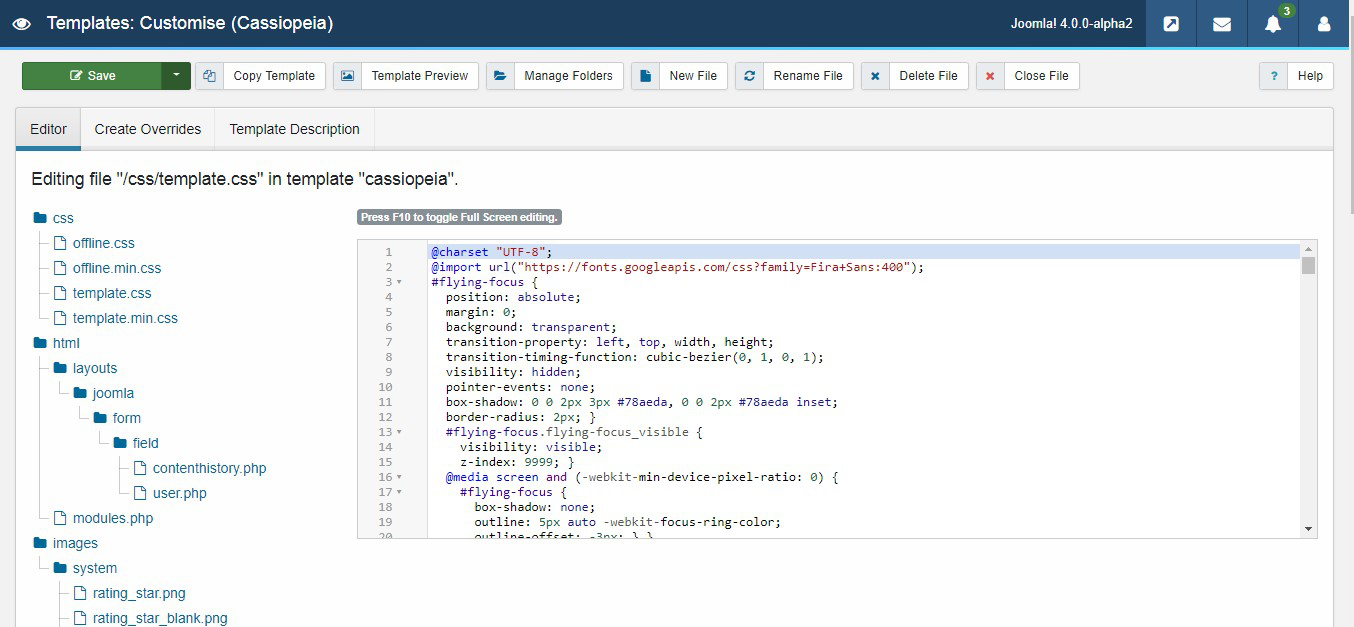Open the user account menu icon
Viewport: 1354px width, 627px height.
click(x=1323, y=24)
